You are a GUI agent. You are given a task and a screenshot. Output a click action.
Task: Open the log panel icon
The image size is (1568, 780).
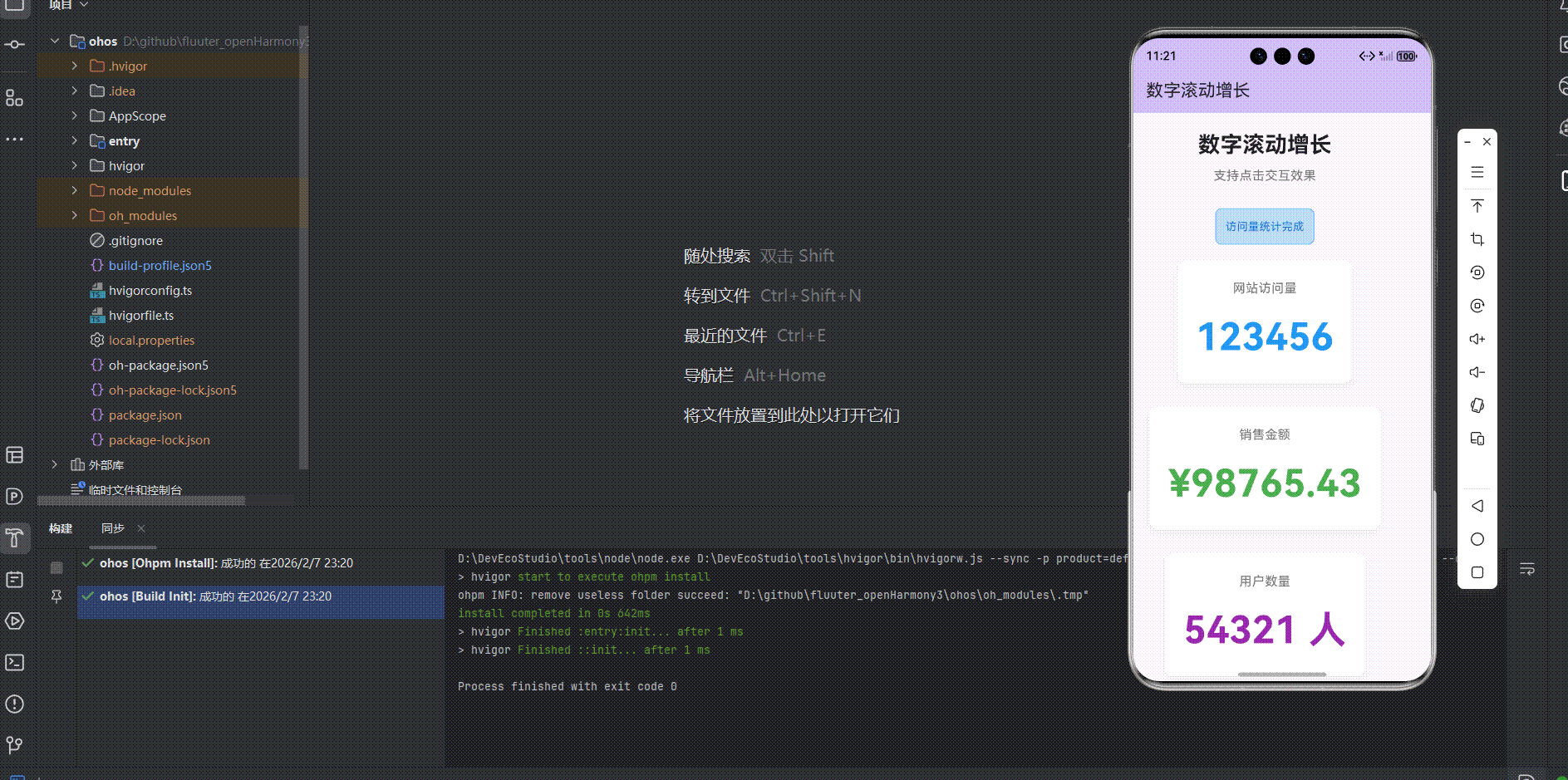[x=15, y=579]
